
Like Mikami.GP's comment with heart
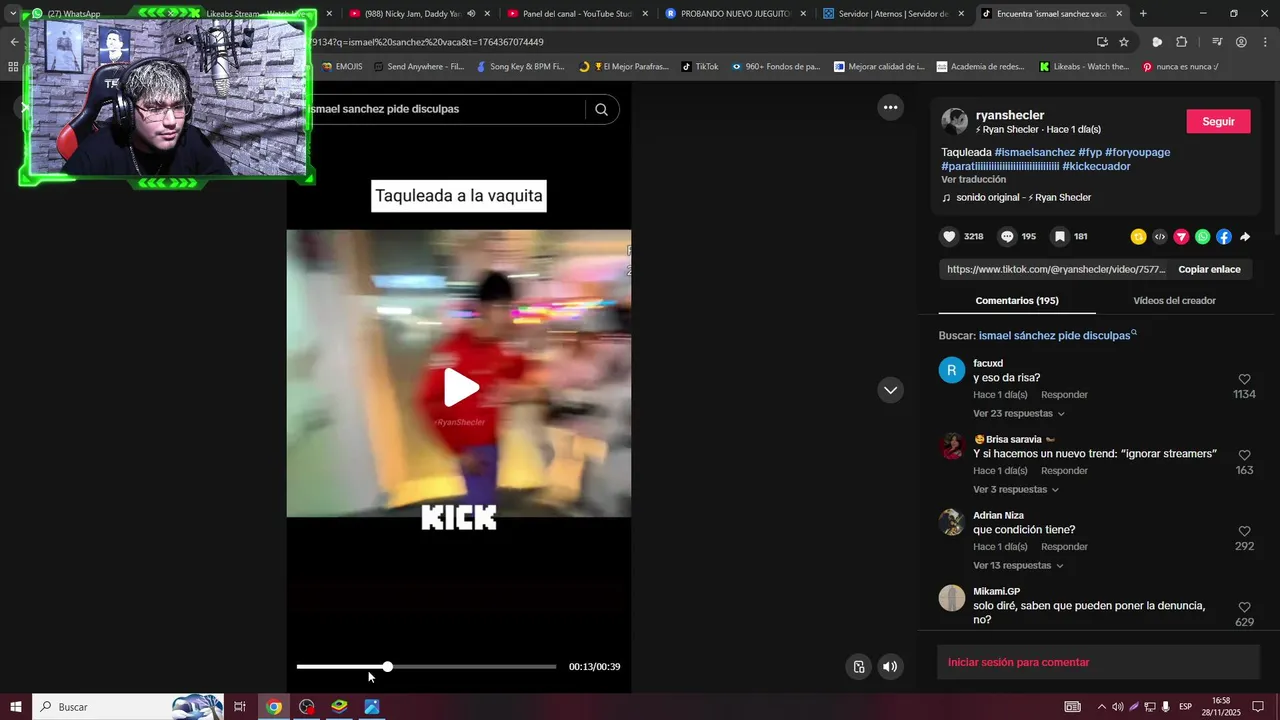coord(1244,607)
